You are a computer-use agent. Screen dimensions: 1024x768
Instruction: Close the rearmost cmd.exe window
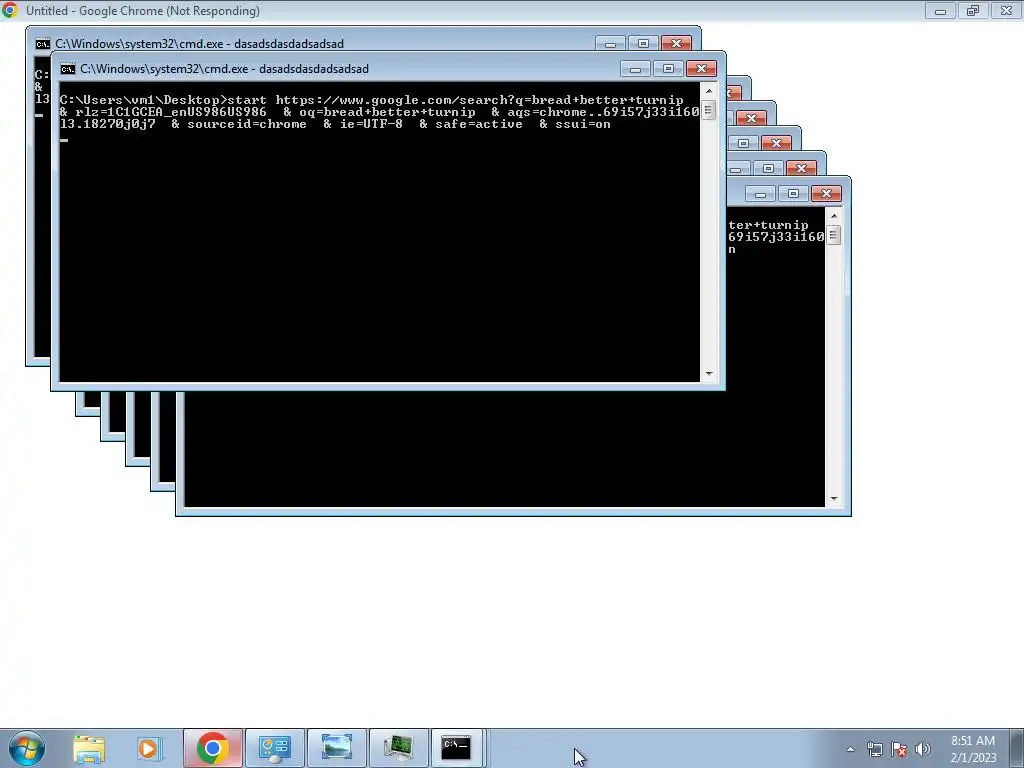(677, 44)
